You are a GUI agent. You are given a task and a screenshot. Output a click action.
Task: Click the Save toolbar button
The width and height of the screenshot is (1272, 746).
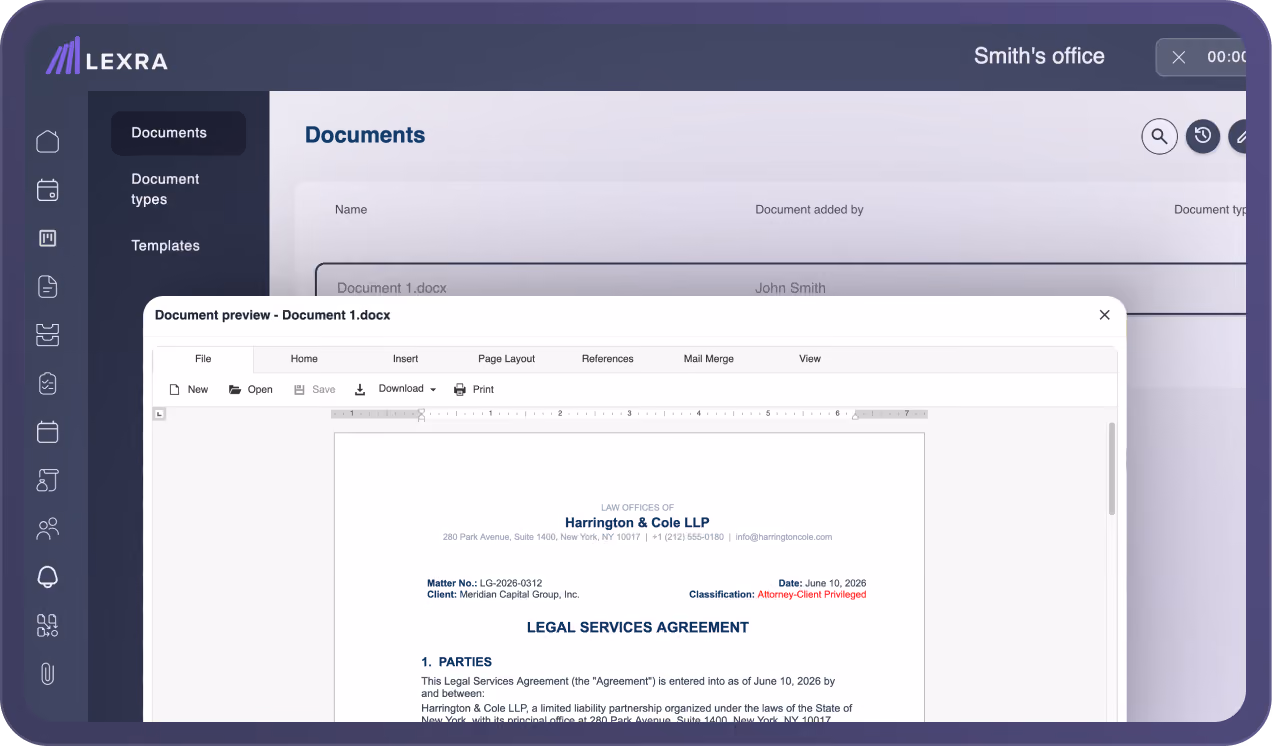click(314, 389)
